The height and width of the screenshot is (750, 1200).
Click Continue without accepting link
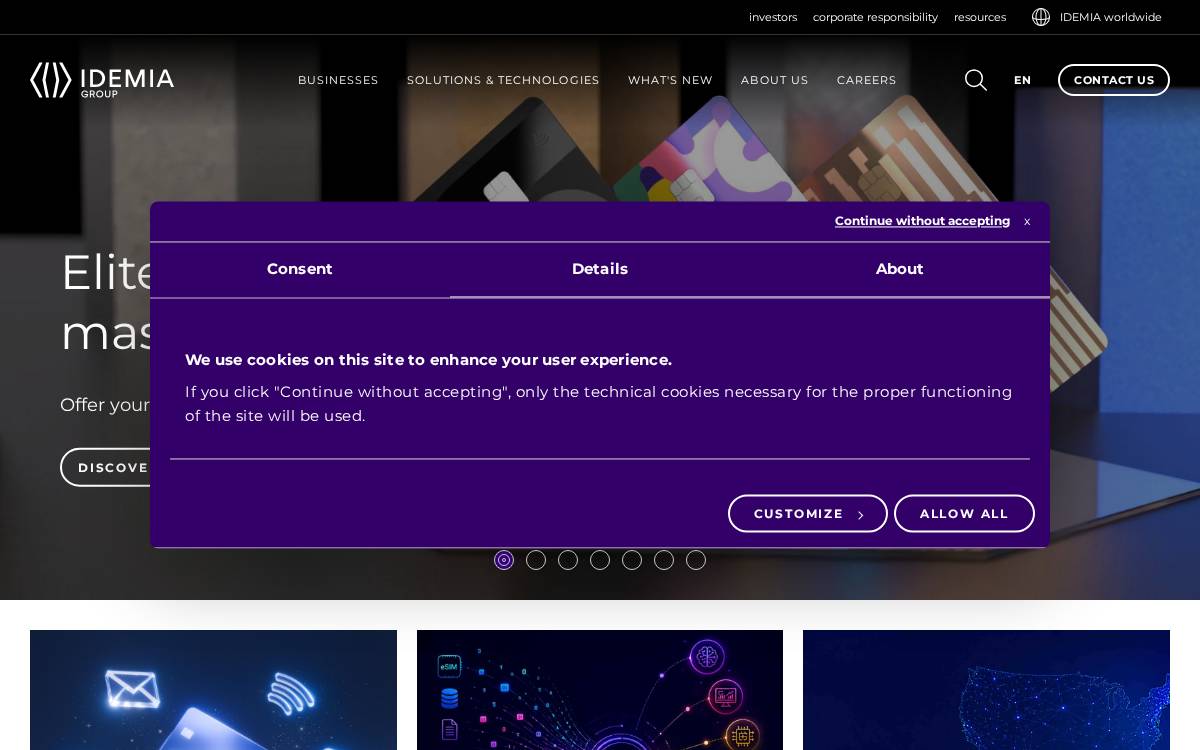pyautogui.click(x=922, y=221)
